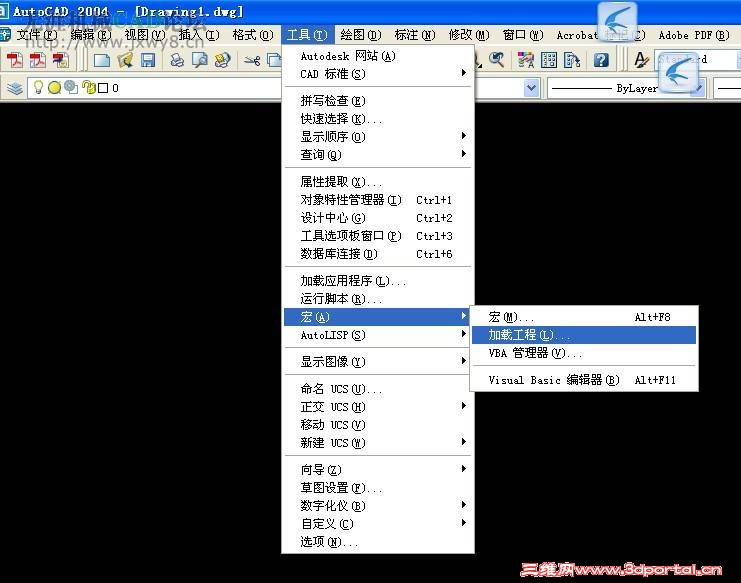This screenshot has height=583, width=741.
Task: Open 设计中心 menu entry
Action: 377,218
